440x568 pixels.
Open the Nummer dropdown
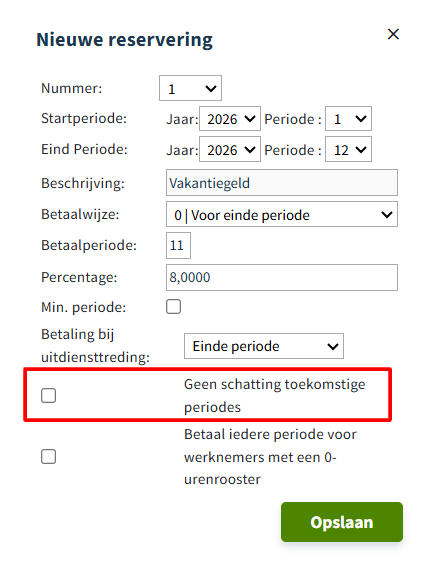pos(190,88)
